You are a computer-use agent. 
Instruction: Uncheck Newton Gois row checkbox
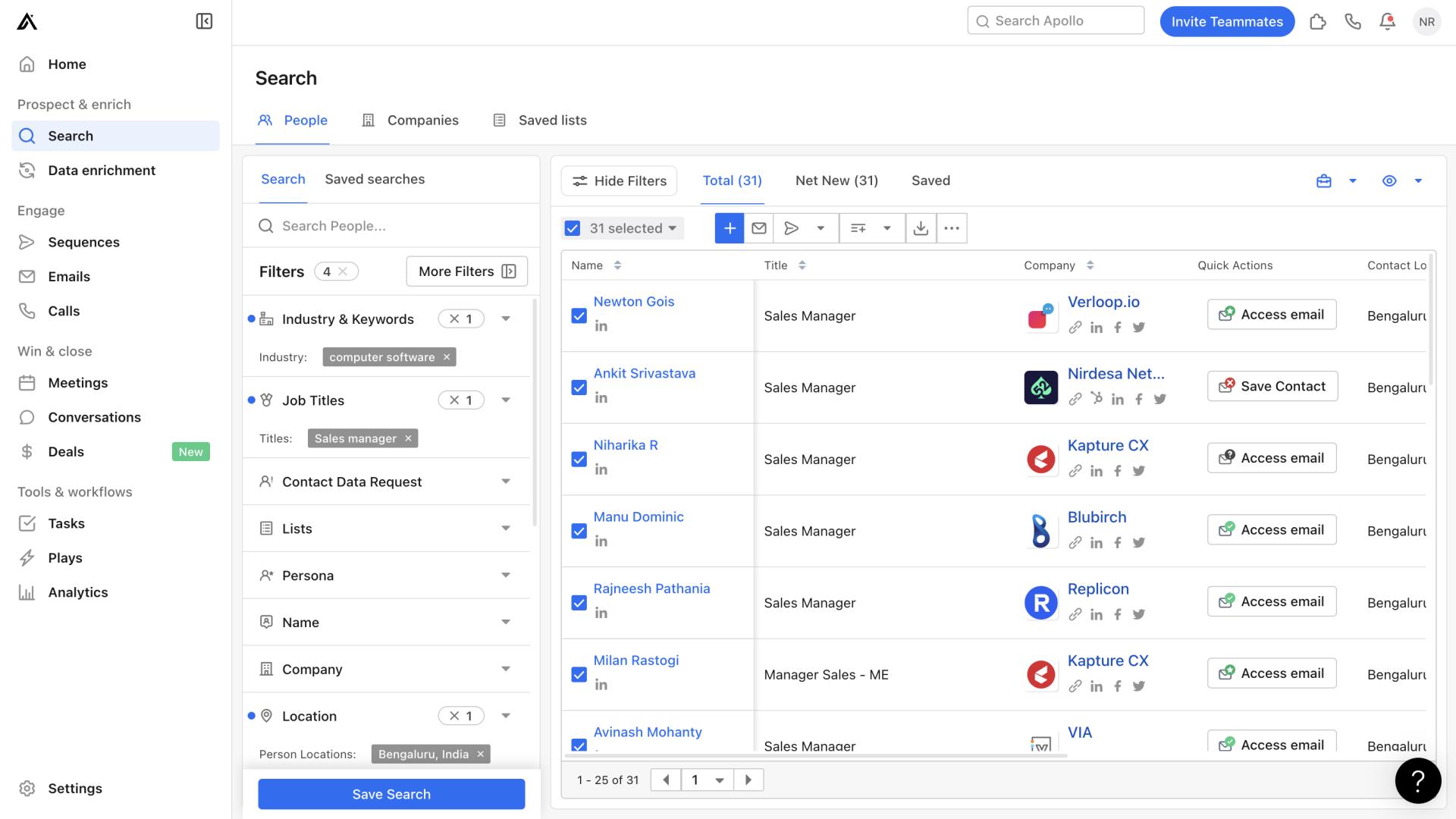[579, 316]
